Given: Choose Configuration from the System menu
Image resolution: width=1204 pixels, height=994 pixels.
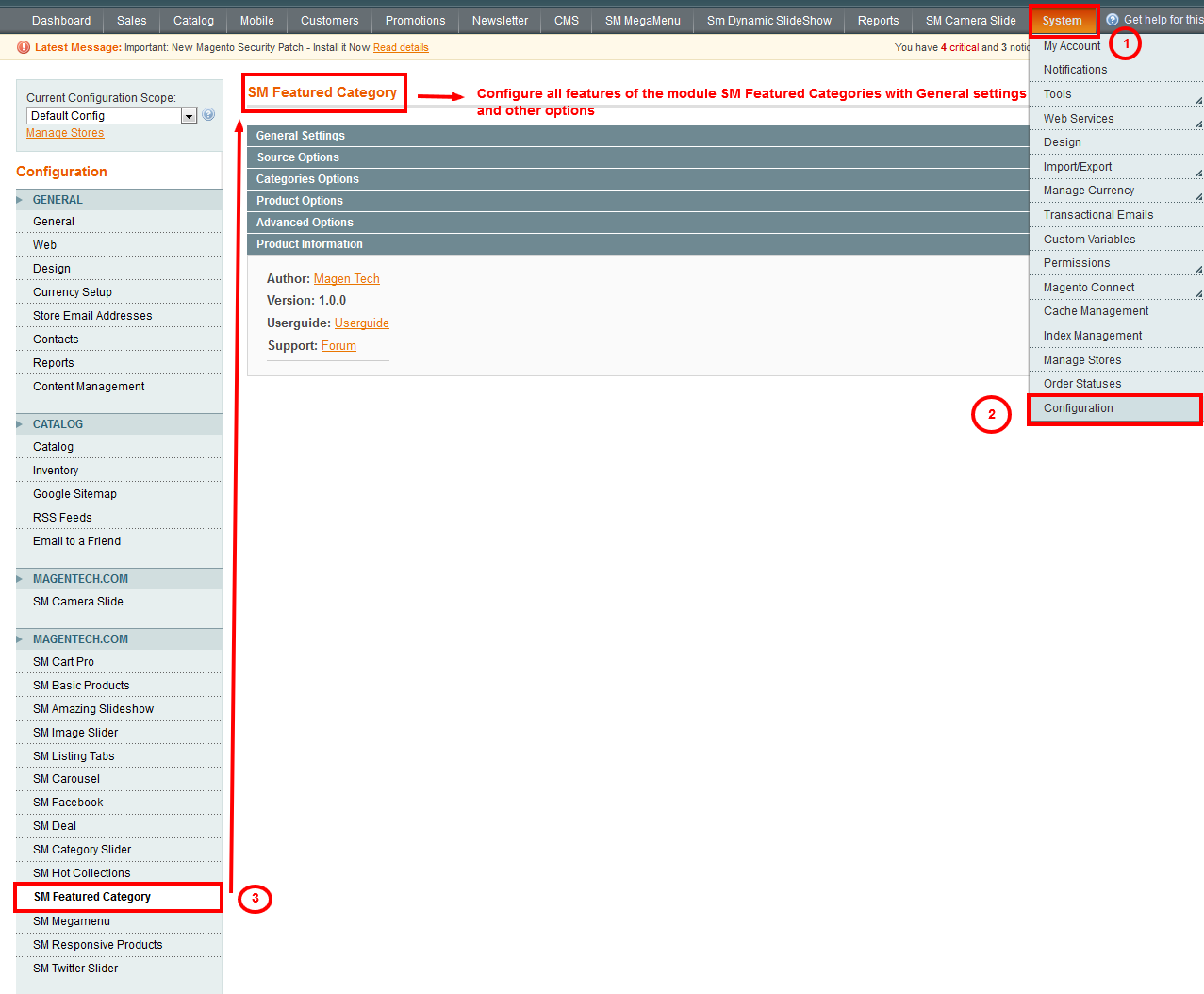Looking at the screenshot, I should [1078, 408].
